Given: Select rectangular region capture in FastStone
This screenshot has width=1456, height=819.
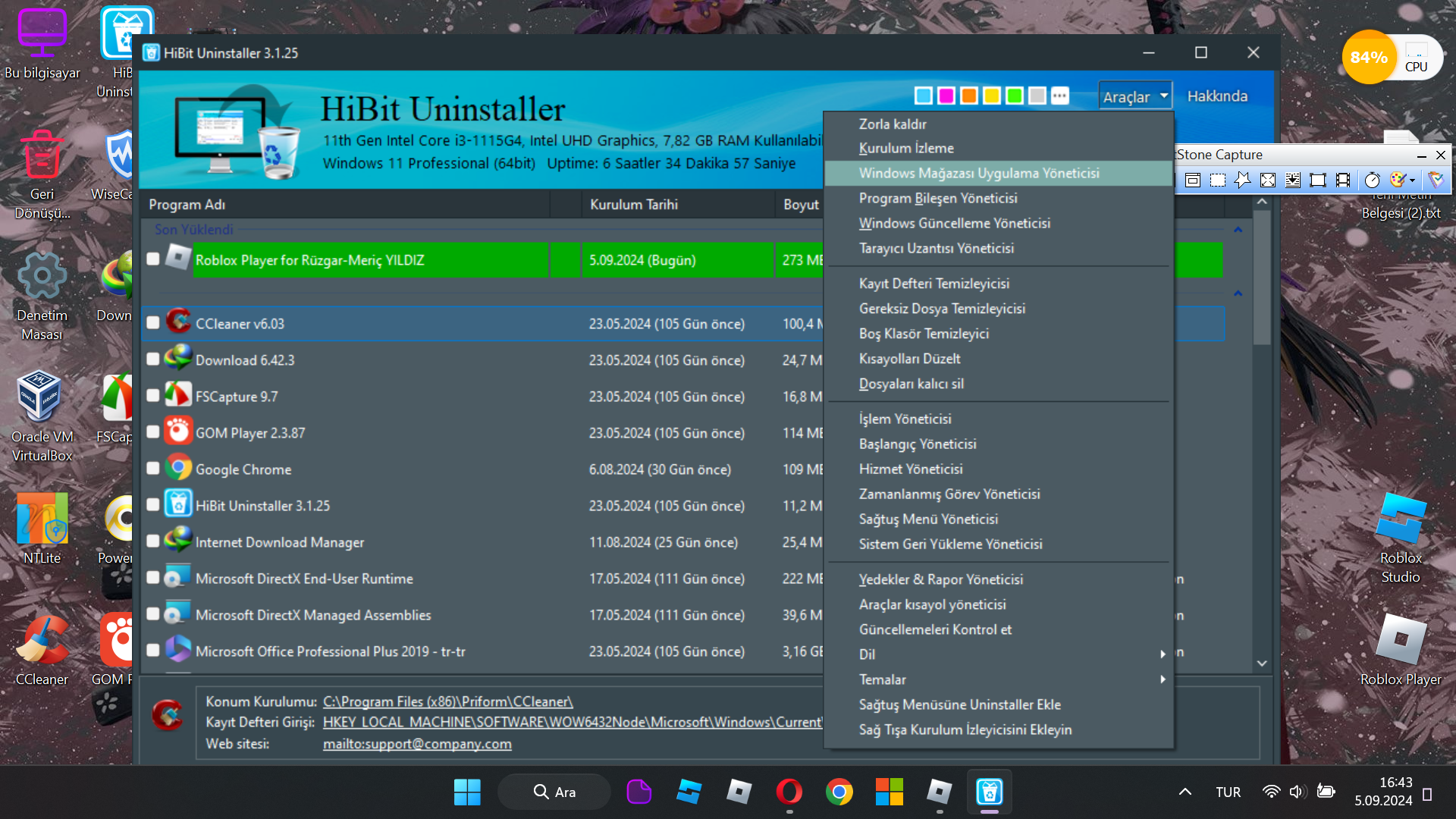Looking at the screenshot, I should tap(1218, 180).
